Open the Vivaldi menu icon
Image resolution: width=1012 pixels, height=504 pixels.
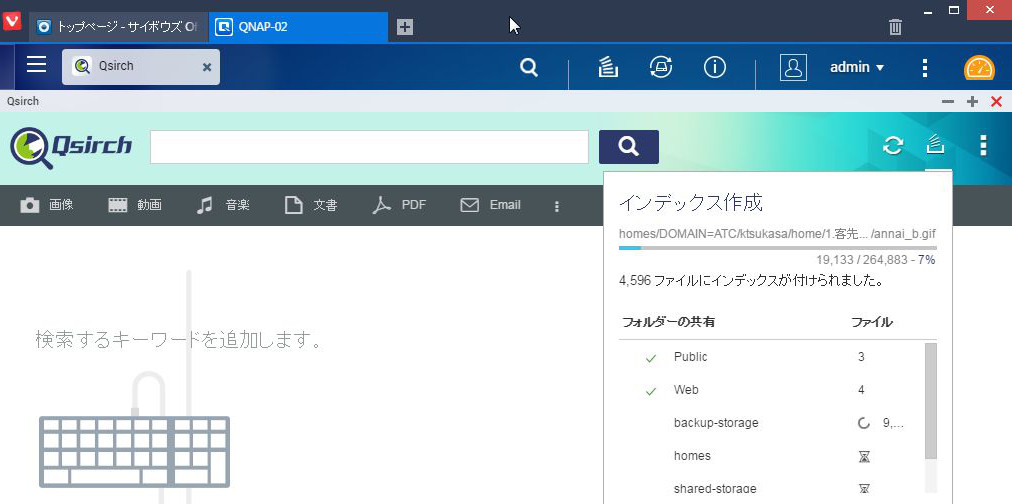(x=12, y=21)
